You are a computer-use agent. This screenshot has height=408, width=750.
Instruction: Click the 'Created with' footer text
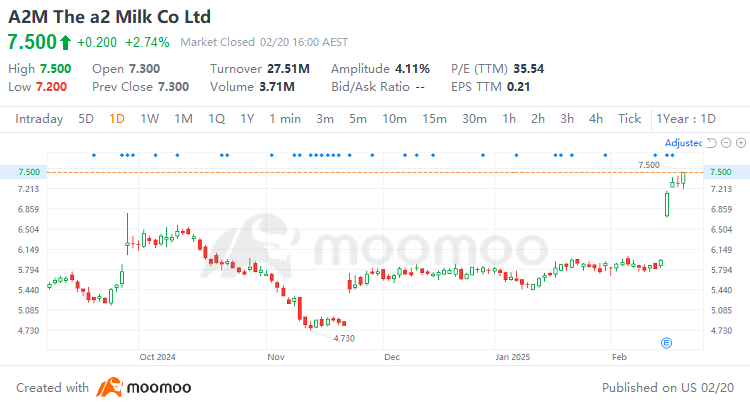[x=53, y=387]
